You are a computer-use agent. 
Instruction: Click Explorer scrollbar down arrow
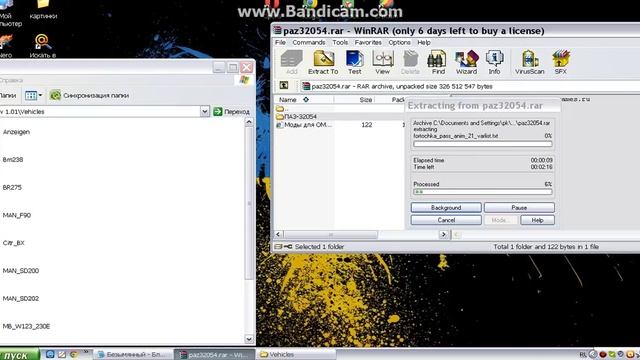[x=249, y=339]
